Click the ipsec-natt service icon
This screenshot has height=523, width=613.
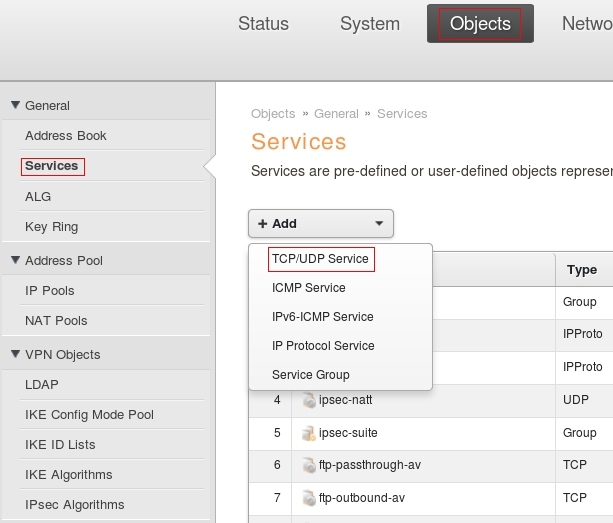(309, 402)
